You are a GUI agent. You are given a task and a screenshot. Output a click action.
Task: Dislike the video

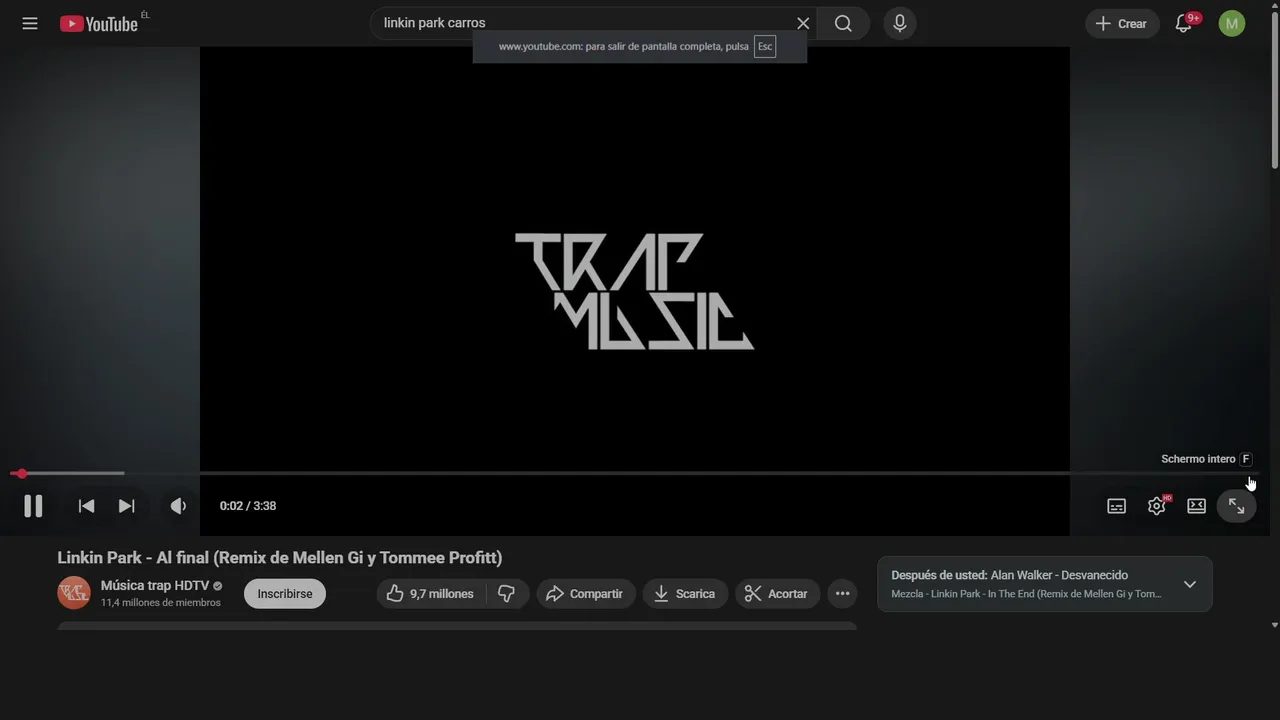pyautogui.click(x=507, y=594)
